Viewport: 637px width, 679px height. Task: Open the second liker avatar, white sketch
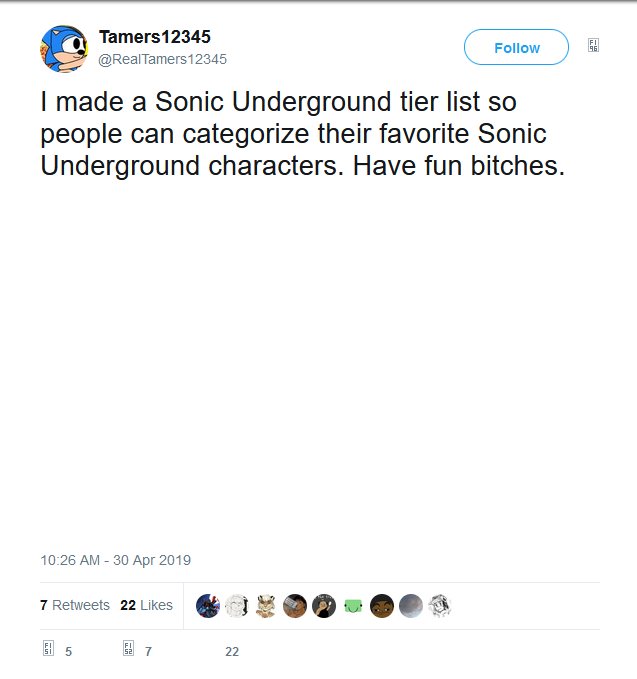coord(237,606)
